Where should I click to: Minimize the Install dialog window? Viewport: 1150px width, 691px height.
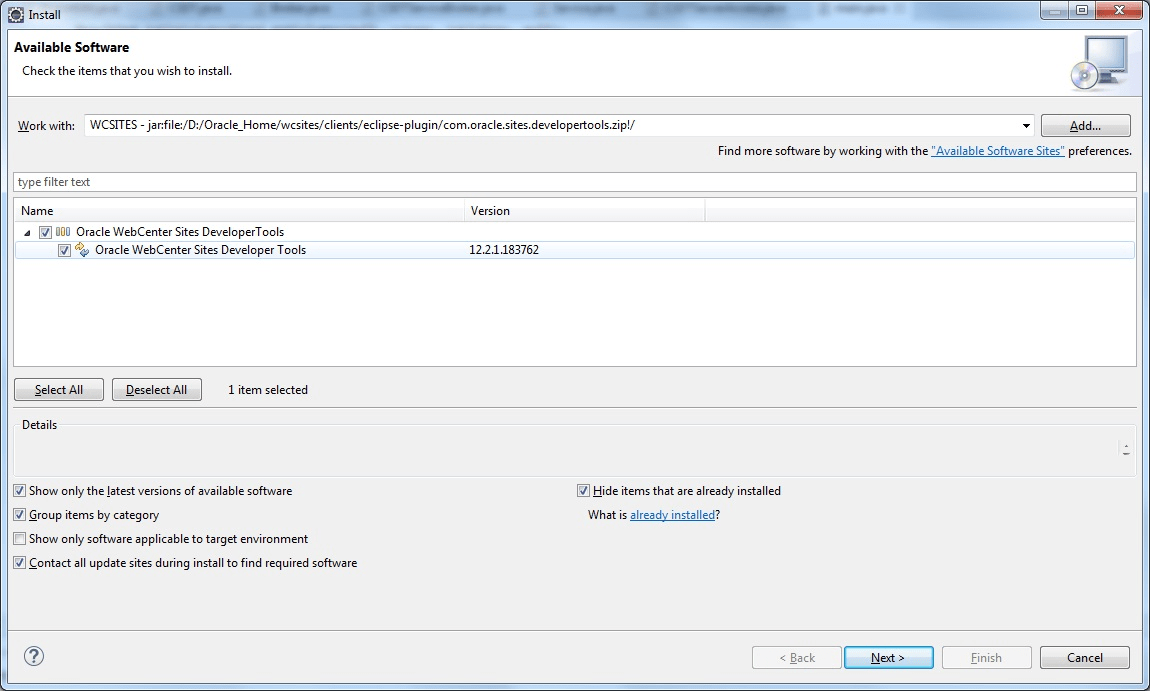(1055, 10)
